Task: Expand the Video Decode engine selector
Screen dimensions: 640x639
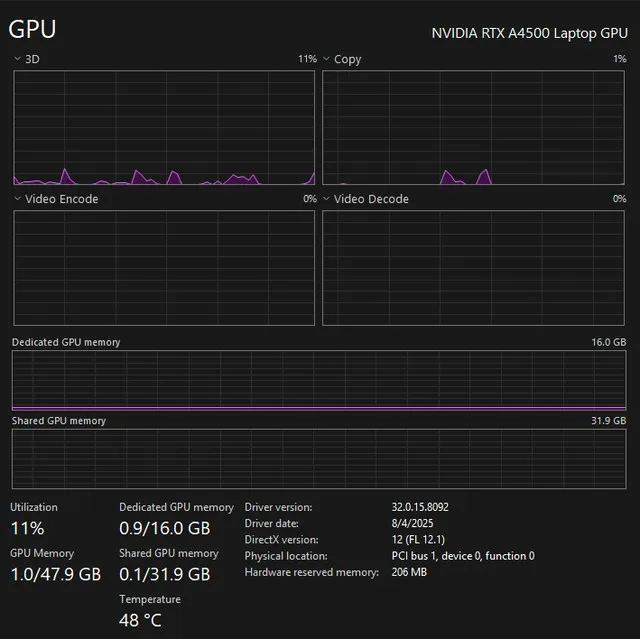Action: [327, 199]
